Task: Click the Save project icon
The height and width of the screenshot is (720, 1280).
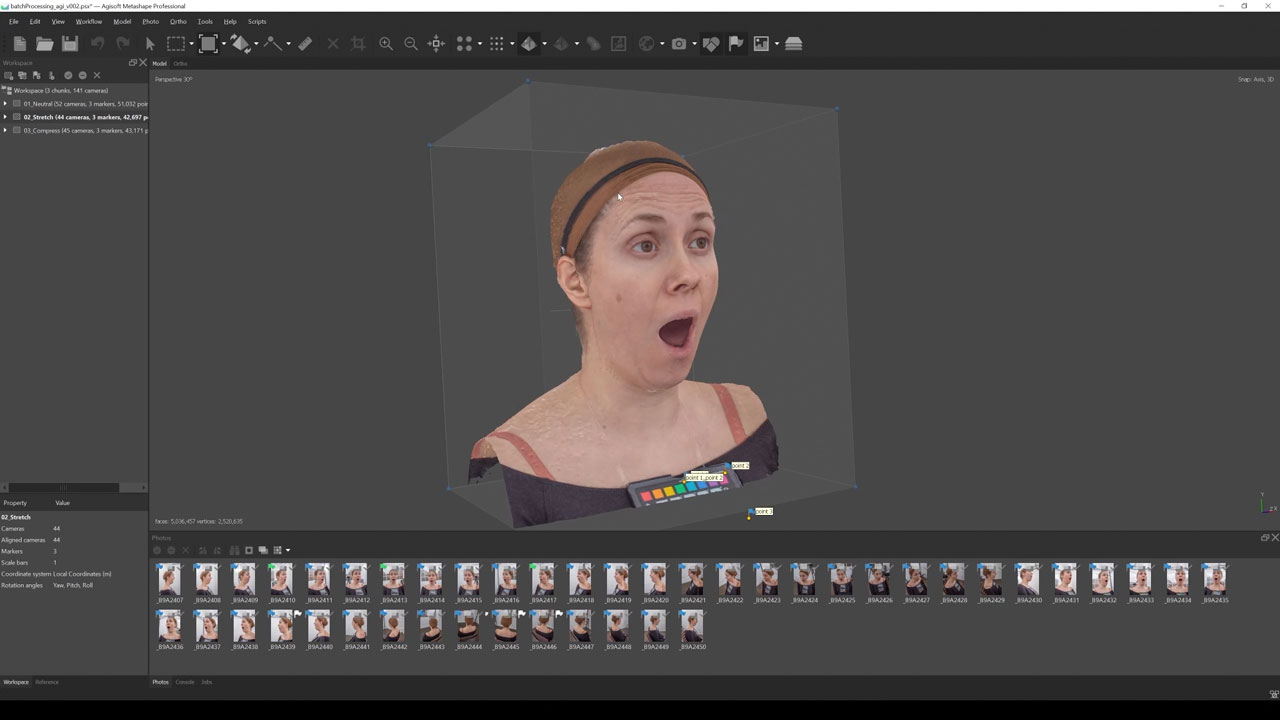Action: [69, 44]
